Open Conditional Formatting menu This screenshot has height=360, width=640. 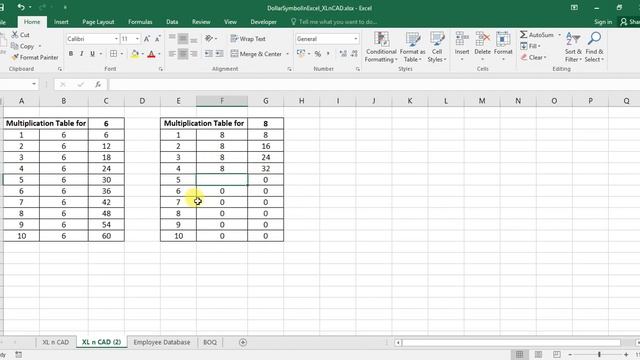tap(381, 47)
